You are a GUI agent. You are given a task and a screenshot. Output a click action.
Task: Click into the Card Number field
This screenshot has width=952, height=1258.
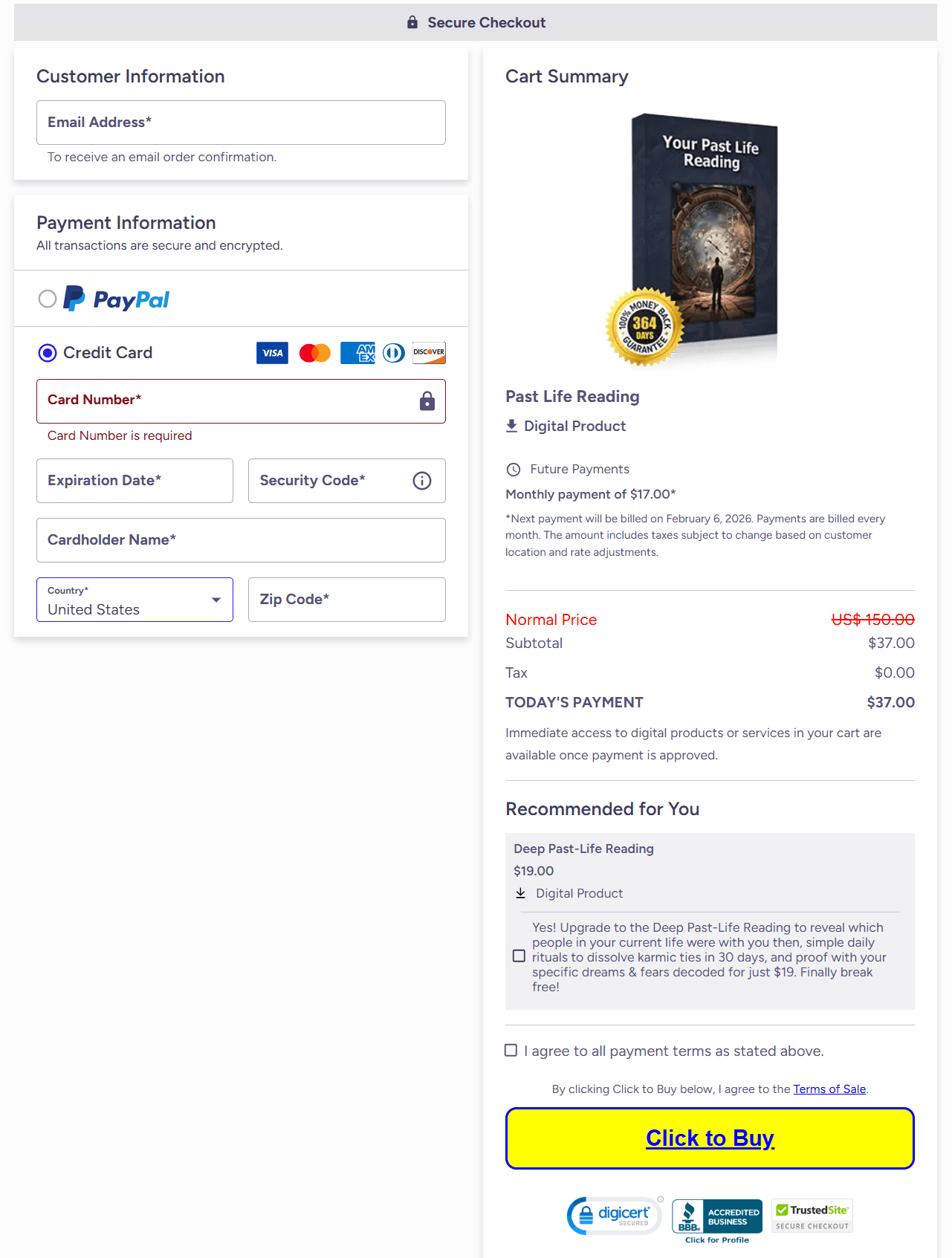coord(223,401)
